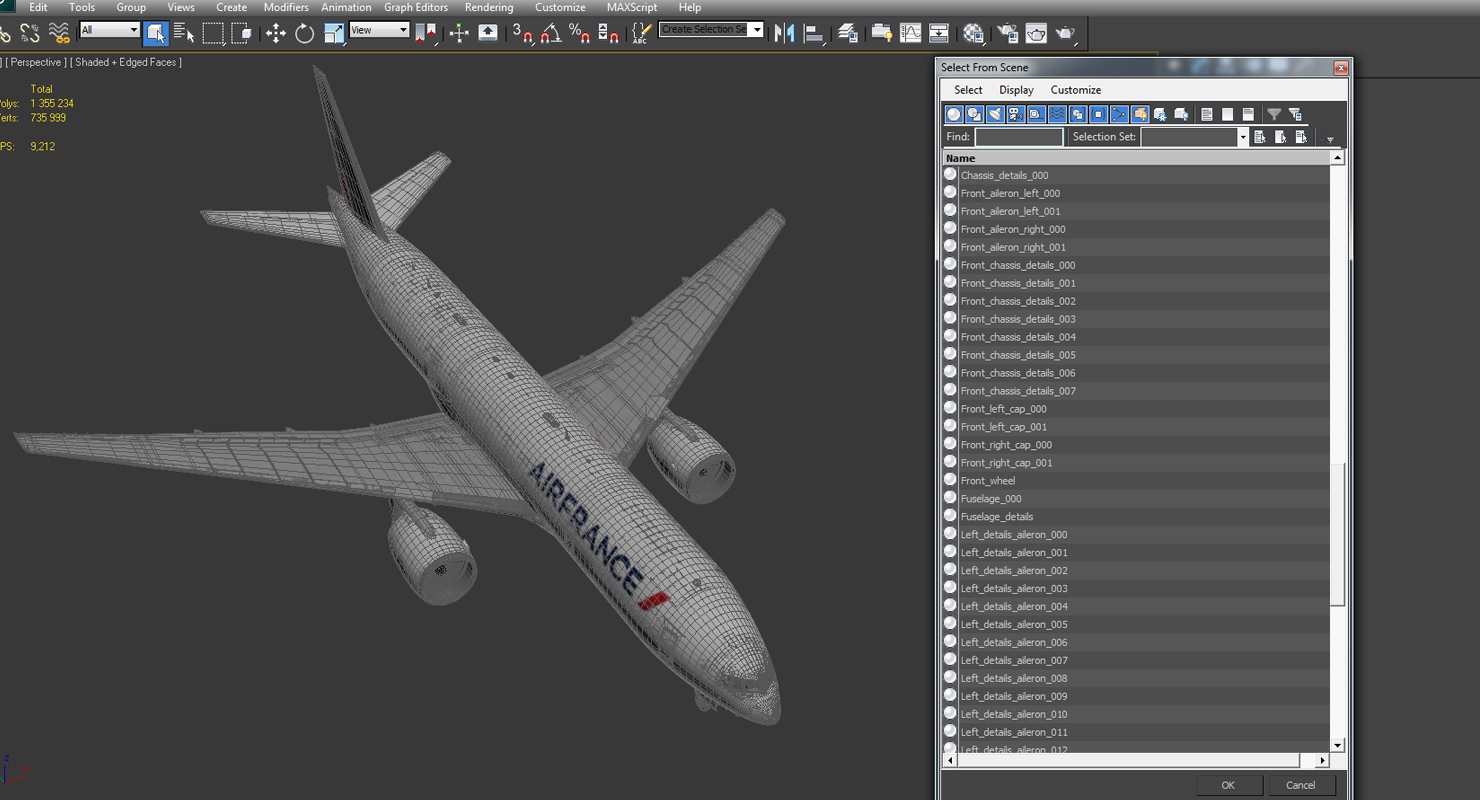This screenshot has width=1480, height=800.
Task: Select the Select Object tool
Action: pyautogui.click(x=155, y=33)
